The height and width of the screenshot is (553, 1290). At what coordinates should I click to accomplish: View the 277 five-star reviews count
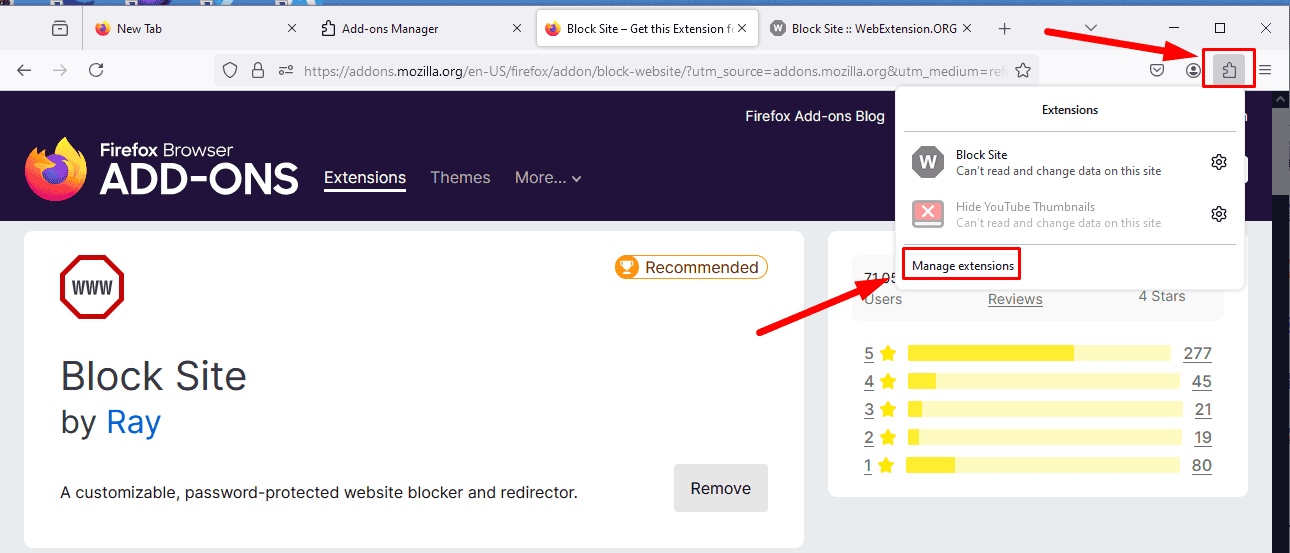pos(1197,353)
